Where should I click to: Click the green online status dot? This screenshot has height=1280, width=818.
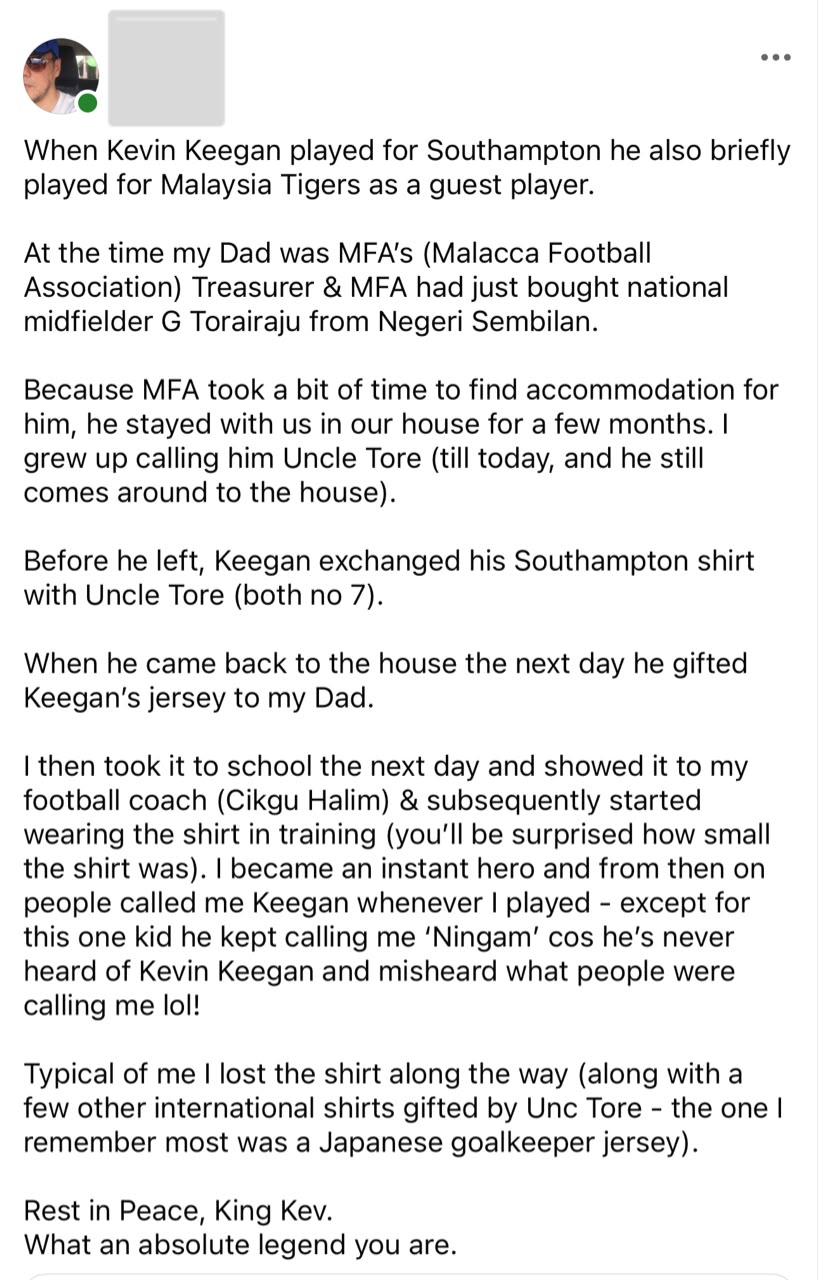click(88, 103)
